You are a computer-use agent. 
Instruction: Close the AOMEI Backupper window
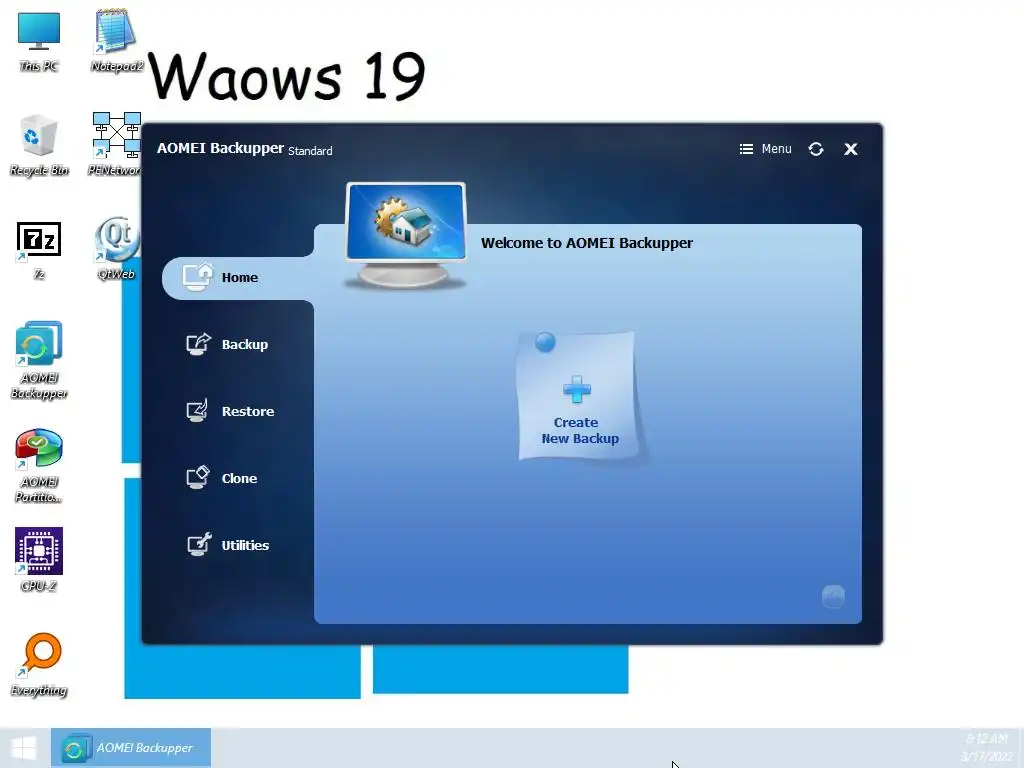(x=850, y=149)
